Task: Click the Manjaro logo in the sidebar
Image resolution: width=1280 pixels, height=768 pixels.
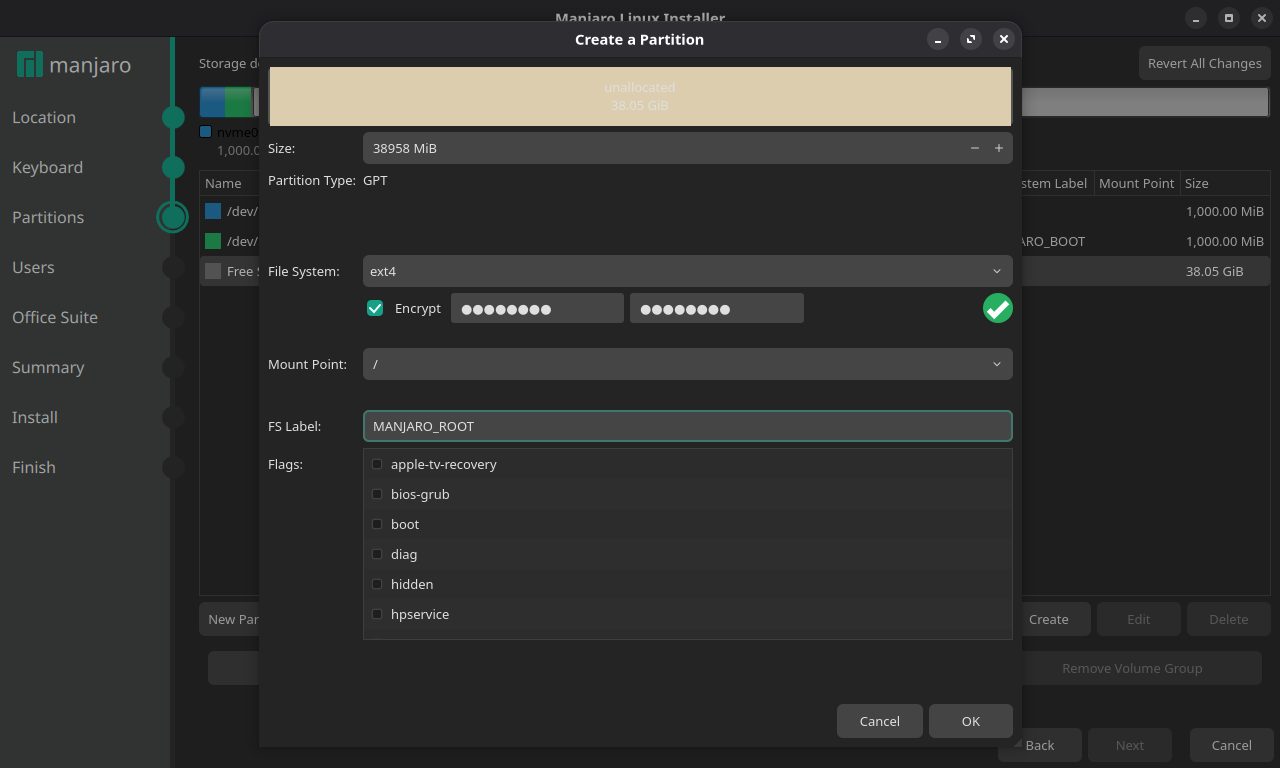Action: pyautogui.click(x=74, y=66)
